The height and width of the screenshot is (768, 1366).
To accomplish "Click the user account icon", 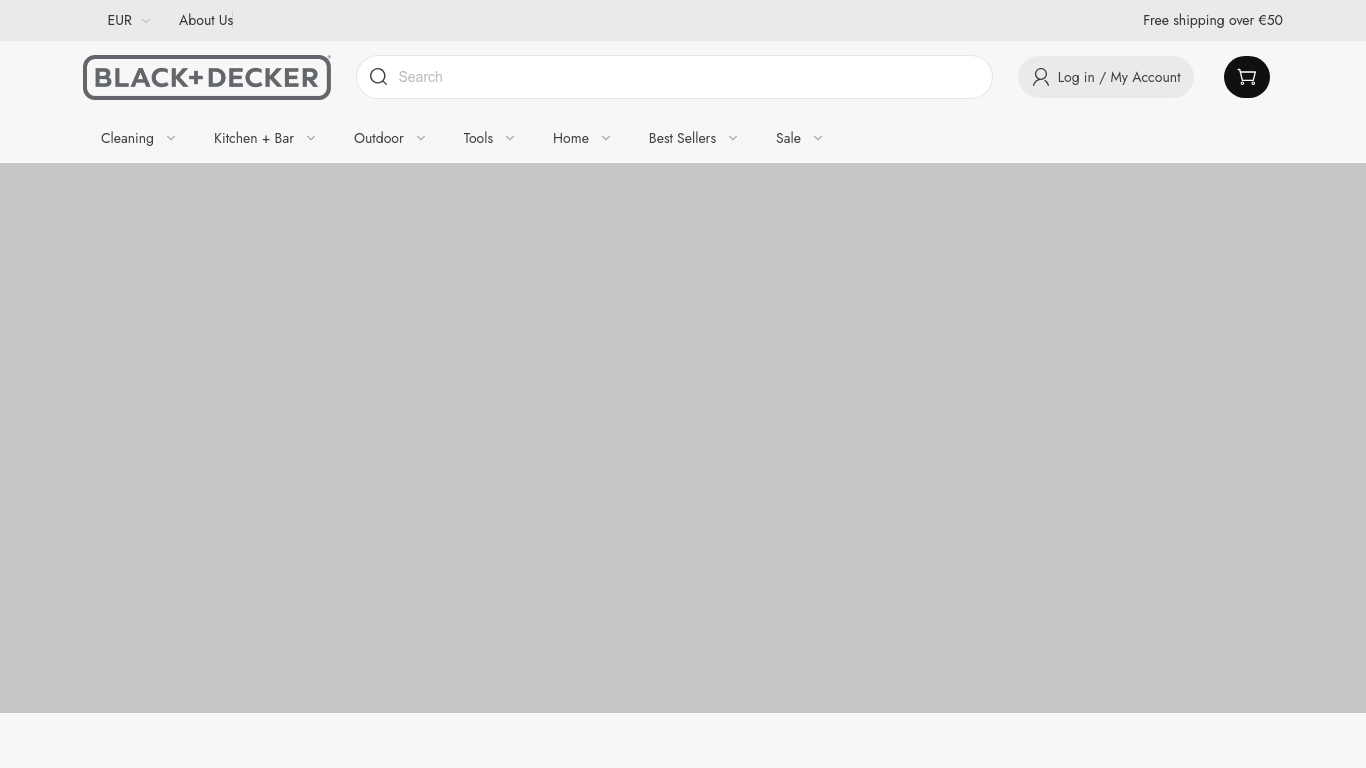I will (x=1041, y=77).
